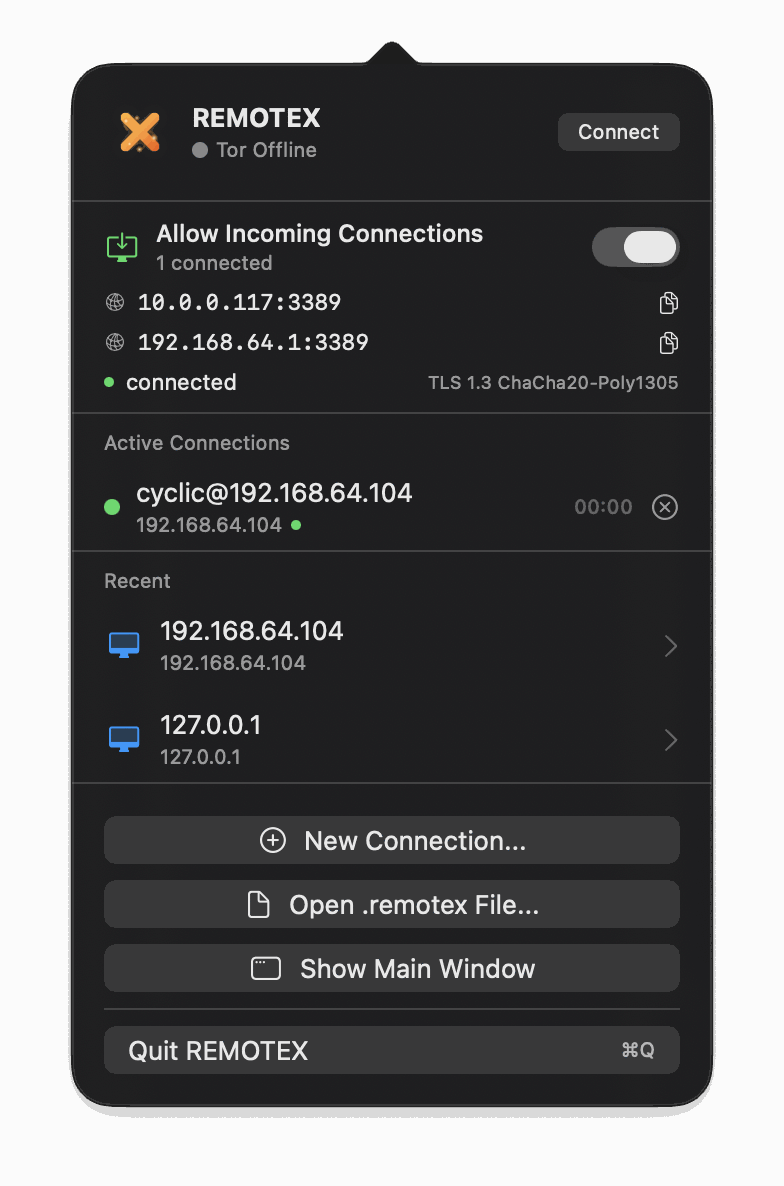Image resolution: width=784 pixels, height=1186 pixels.
Task: Expand the chevron for recent 127.0.0.1
Action: [671, 740]
